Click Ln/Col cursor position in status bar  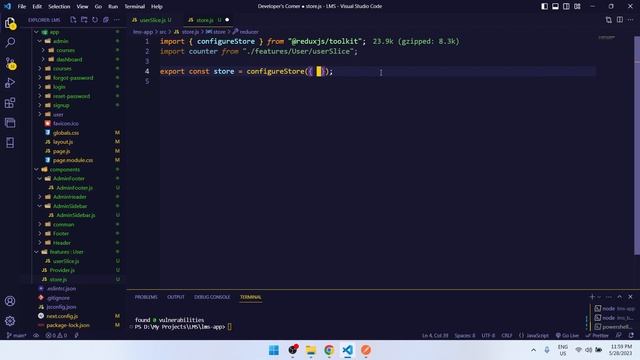point(435,336)
